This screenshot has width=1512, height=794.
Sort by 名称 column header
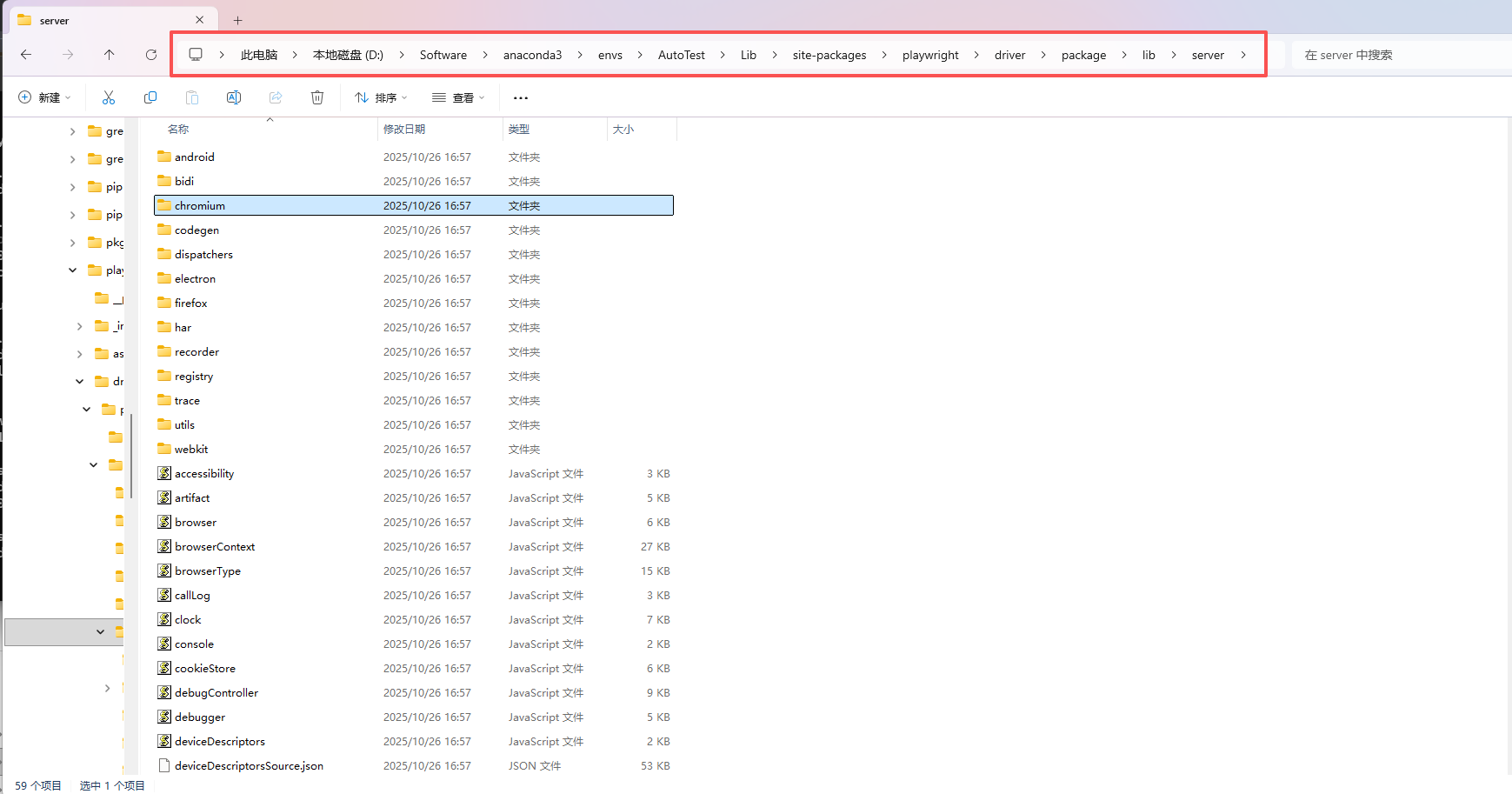pyautogui.click(x=178, y=129)
